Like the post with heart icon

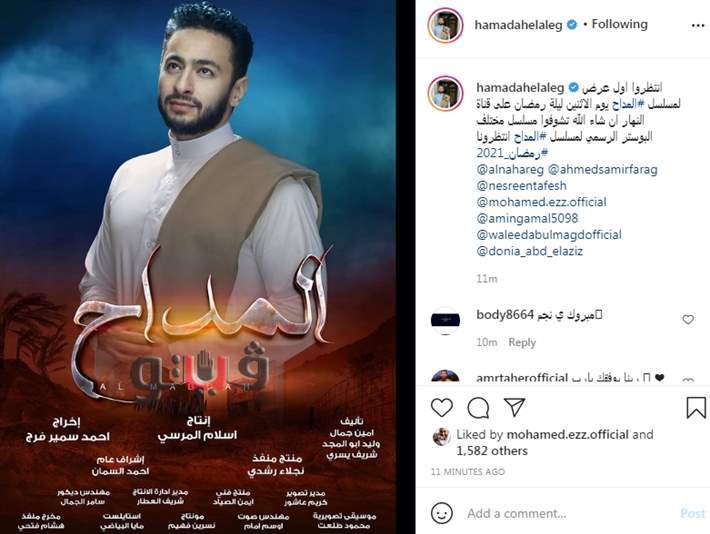coord(441,408)
